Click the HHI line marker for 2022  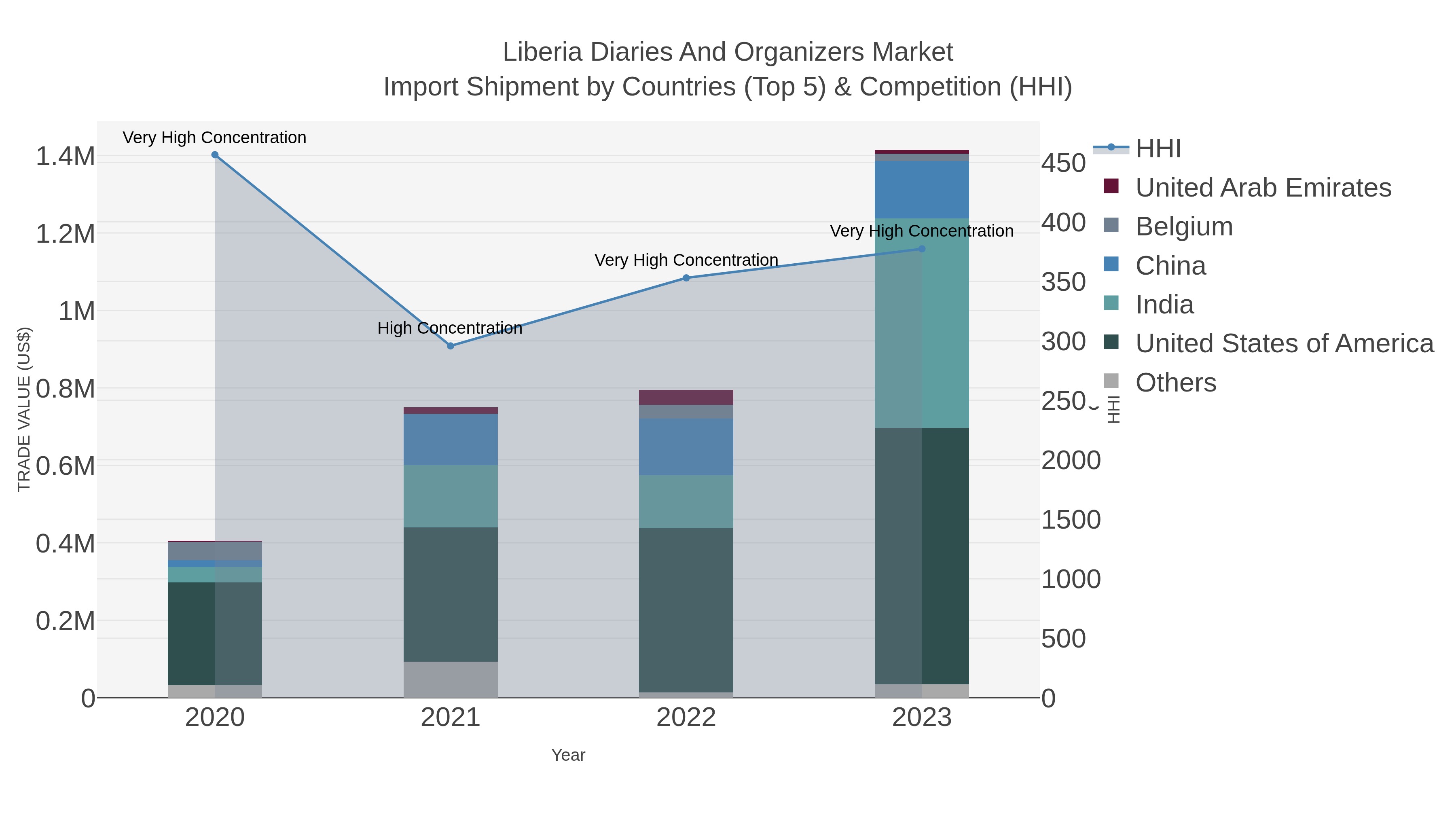(686, 278)
